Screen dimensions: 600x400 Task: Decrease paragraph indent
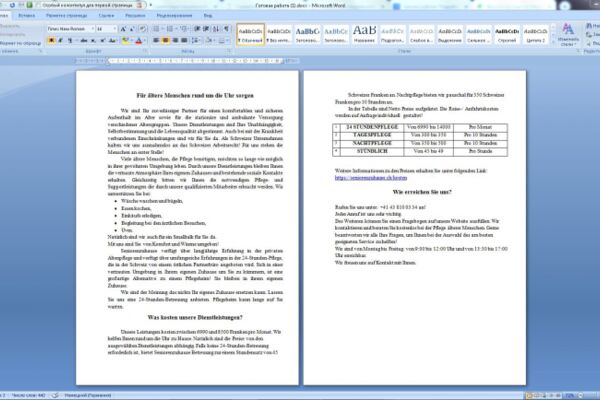pos(197,29)
